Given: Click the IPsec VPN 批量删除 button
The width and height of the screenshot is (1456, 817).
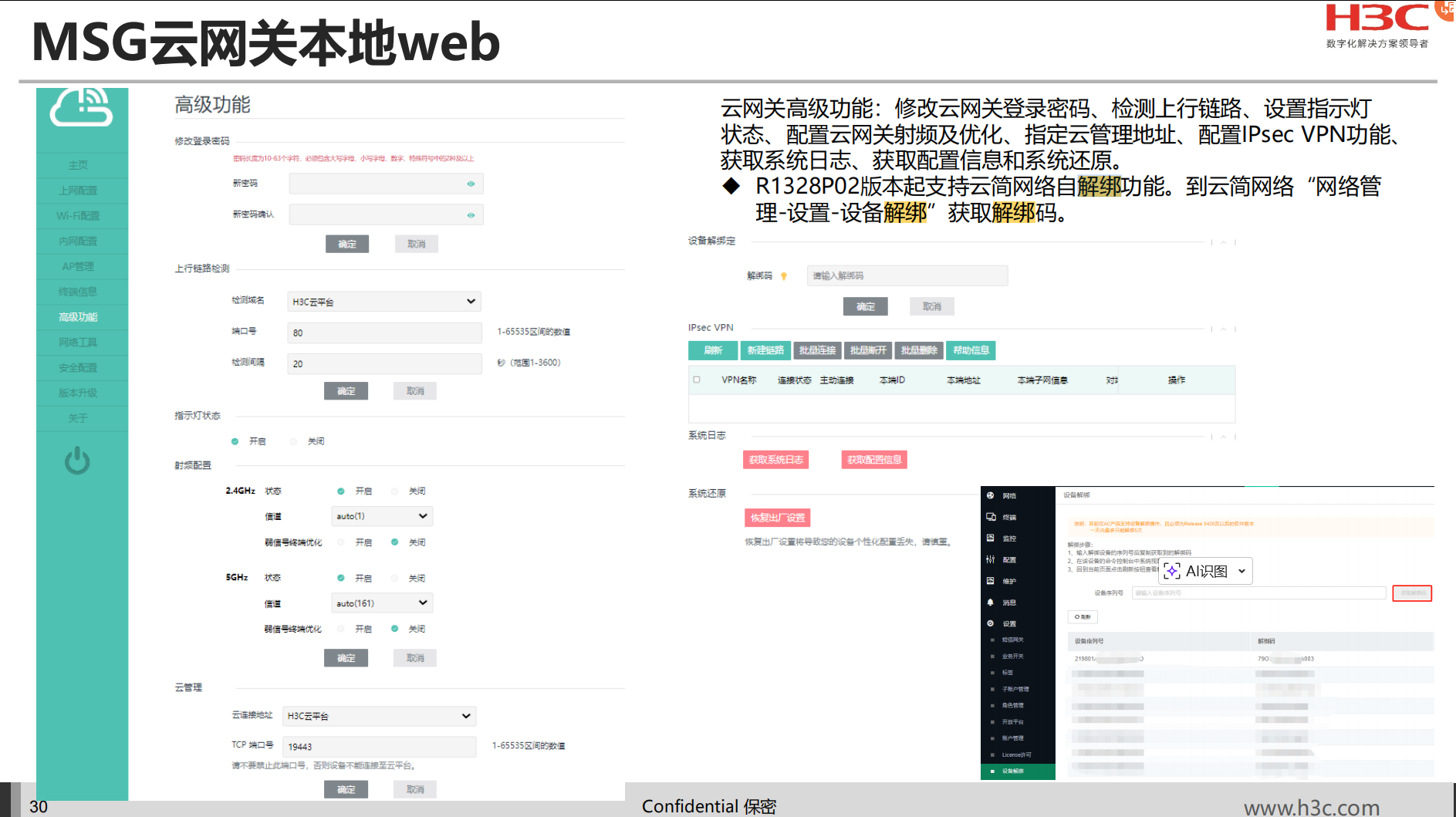Looking at the screenshot, I should (919, 350).
